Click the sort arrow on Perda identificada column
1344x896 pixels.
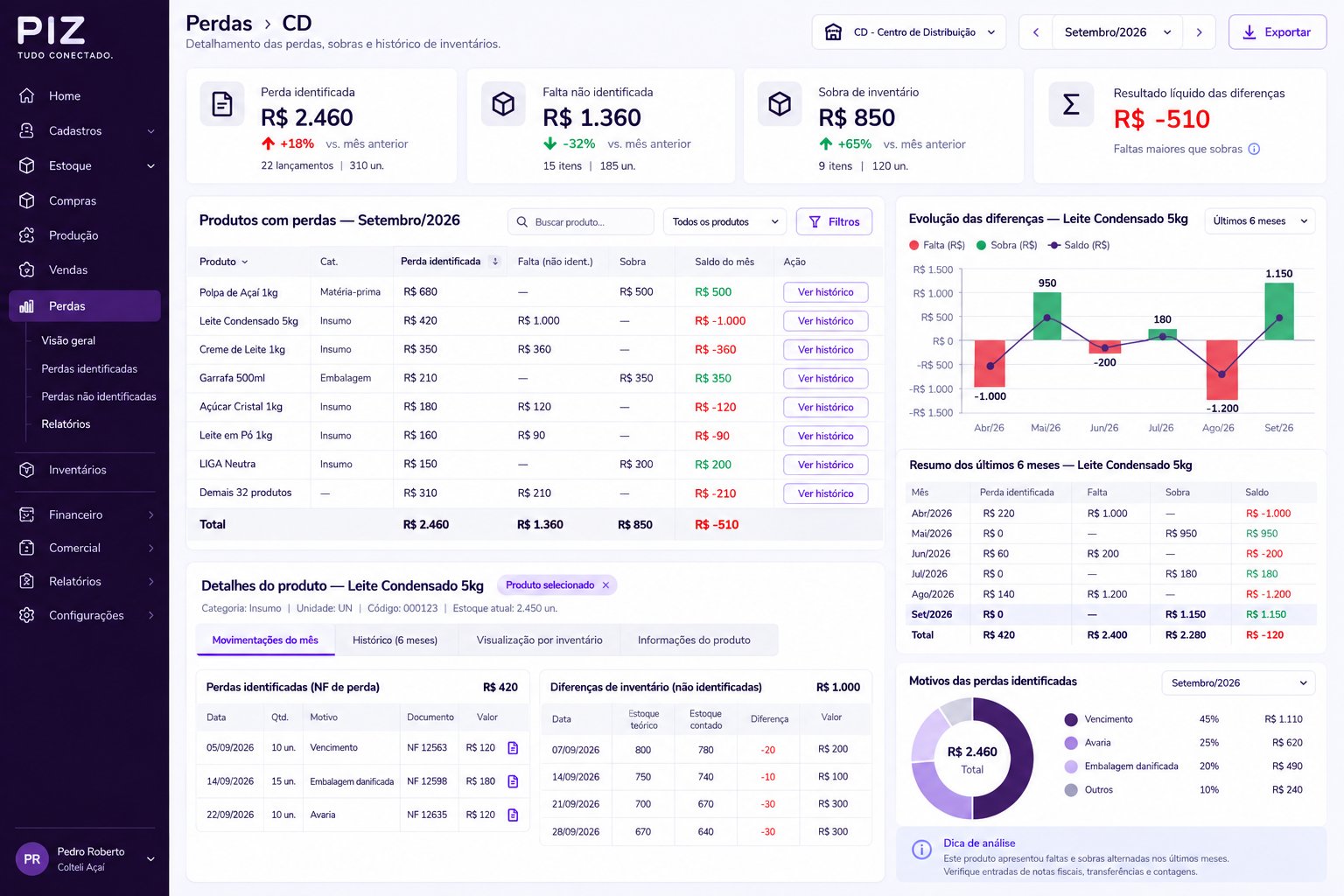point(495,262)
